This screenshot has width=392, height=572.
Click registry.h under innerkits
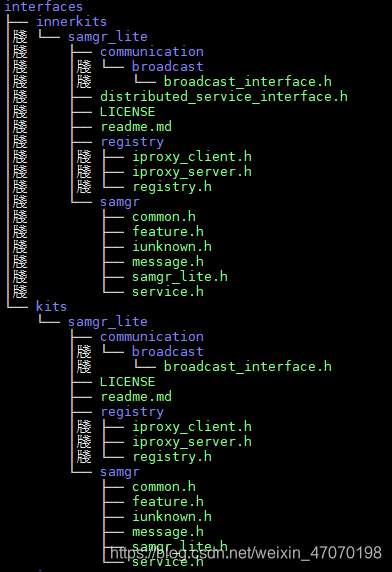(172, 187)
